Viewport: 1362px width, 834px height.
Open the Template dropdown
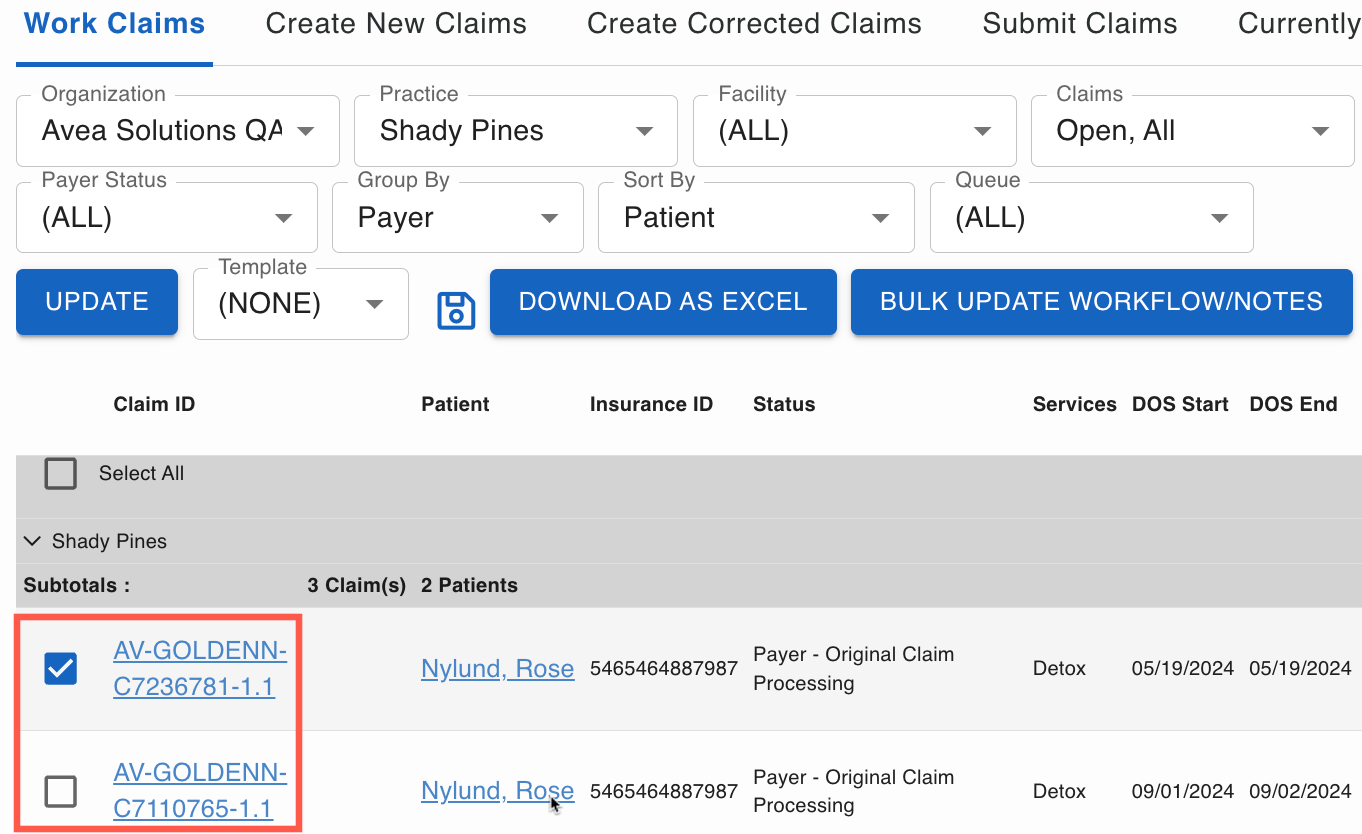point(301,304)
